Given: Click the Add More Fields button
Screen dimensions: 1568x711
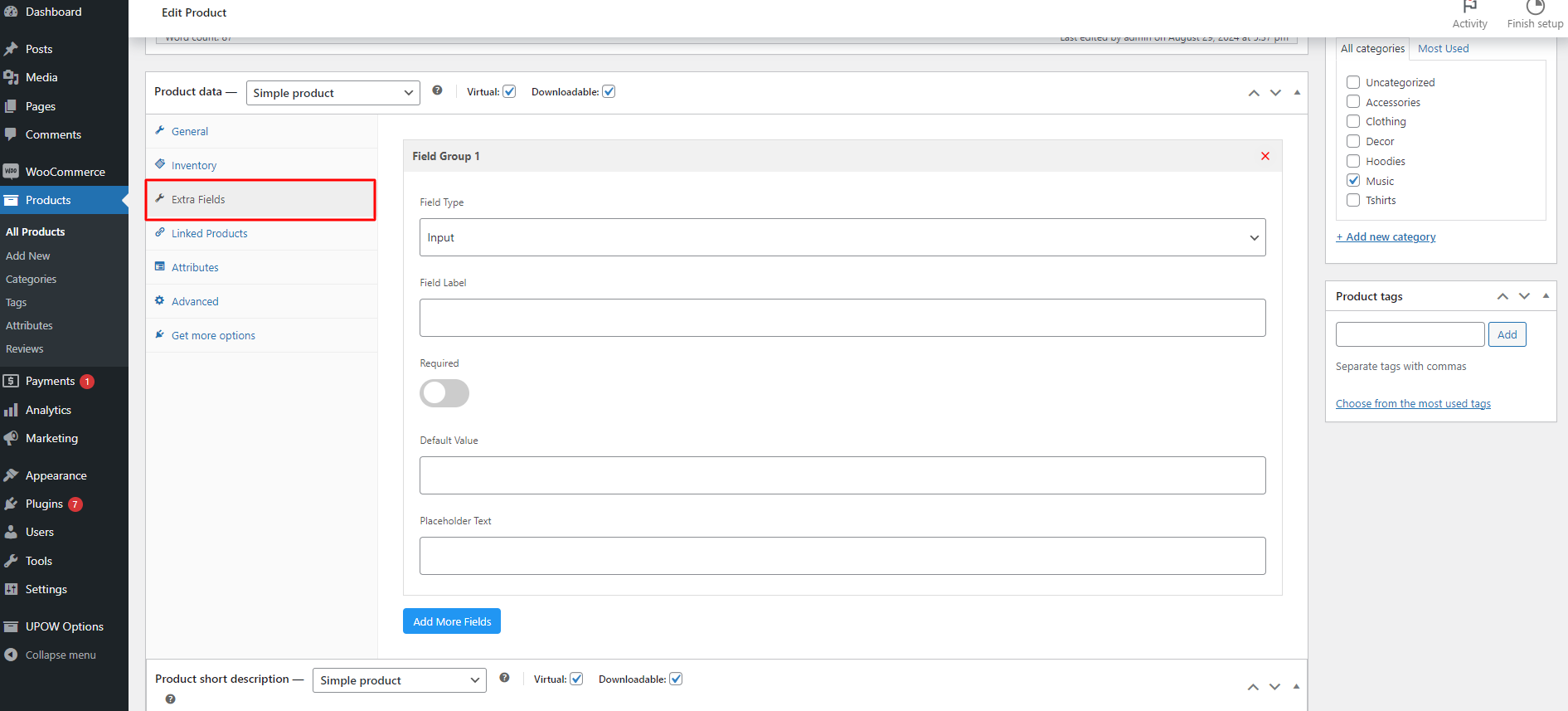Looking at the screenshot, I should 452,621.
